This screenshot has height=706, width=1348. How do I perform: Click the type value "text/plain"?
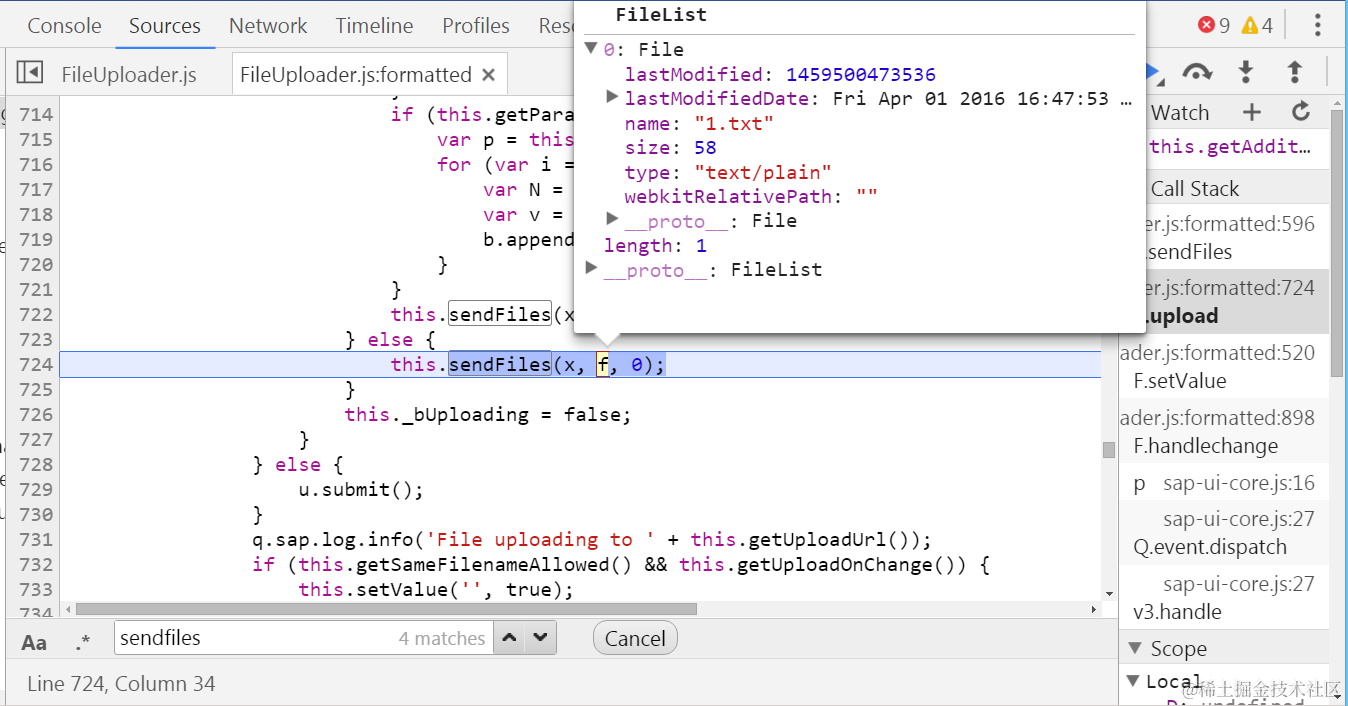coord(763,172)
